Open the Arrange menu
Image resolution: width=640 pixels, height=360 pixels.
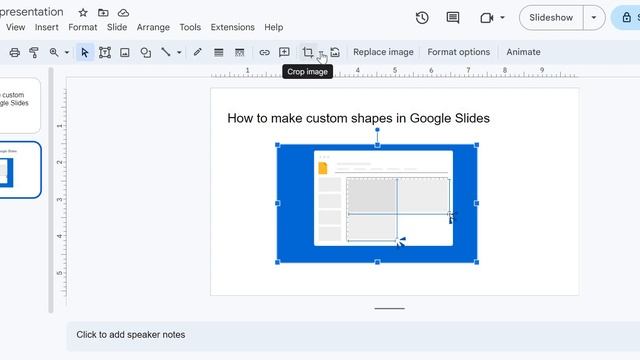point(153,27)
